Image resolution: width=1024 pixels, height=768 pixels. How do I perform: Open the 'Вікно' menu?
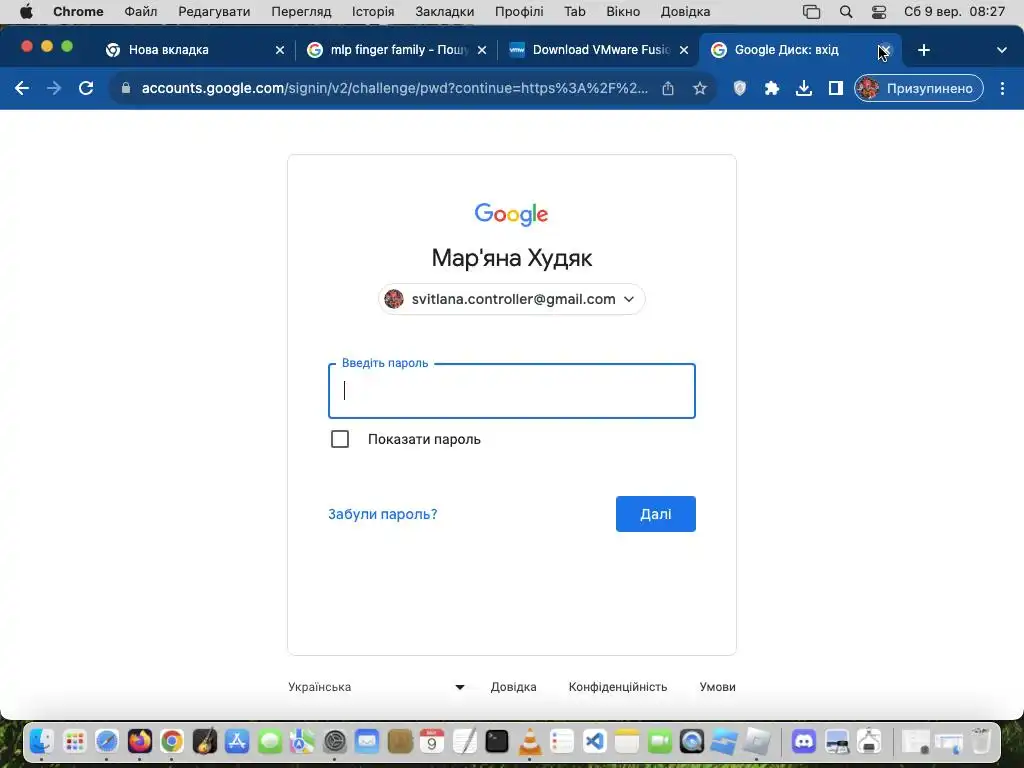click(623, 12)
